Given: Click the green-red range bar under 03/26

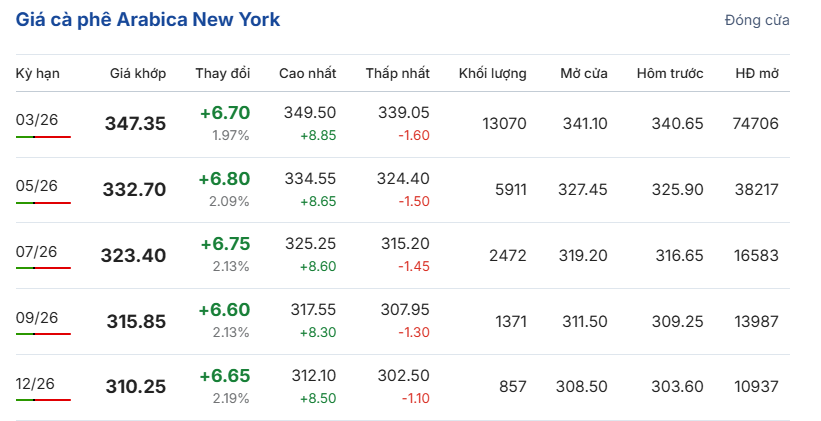Looking at the screenshot, I should (x=43, y=137).
